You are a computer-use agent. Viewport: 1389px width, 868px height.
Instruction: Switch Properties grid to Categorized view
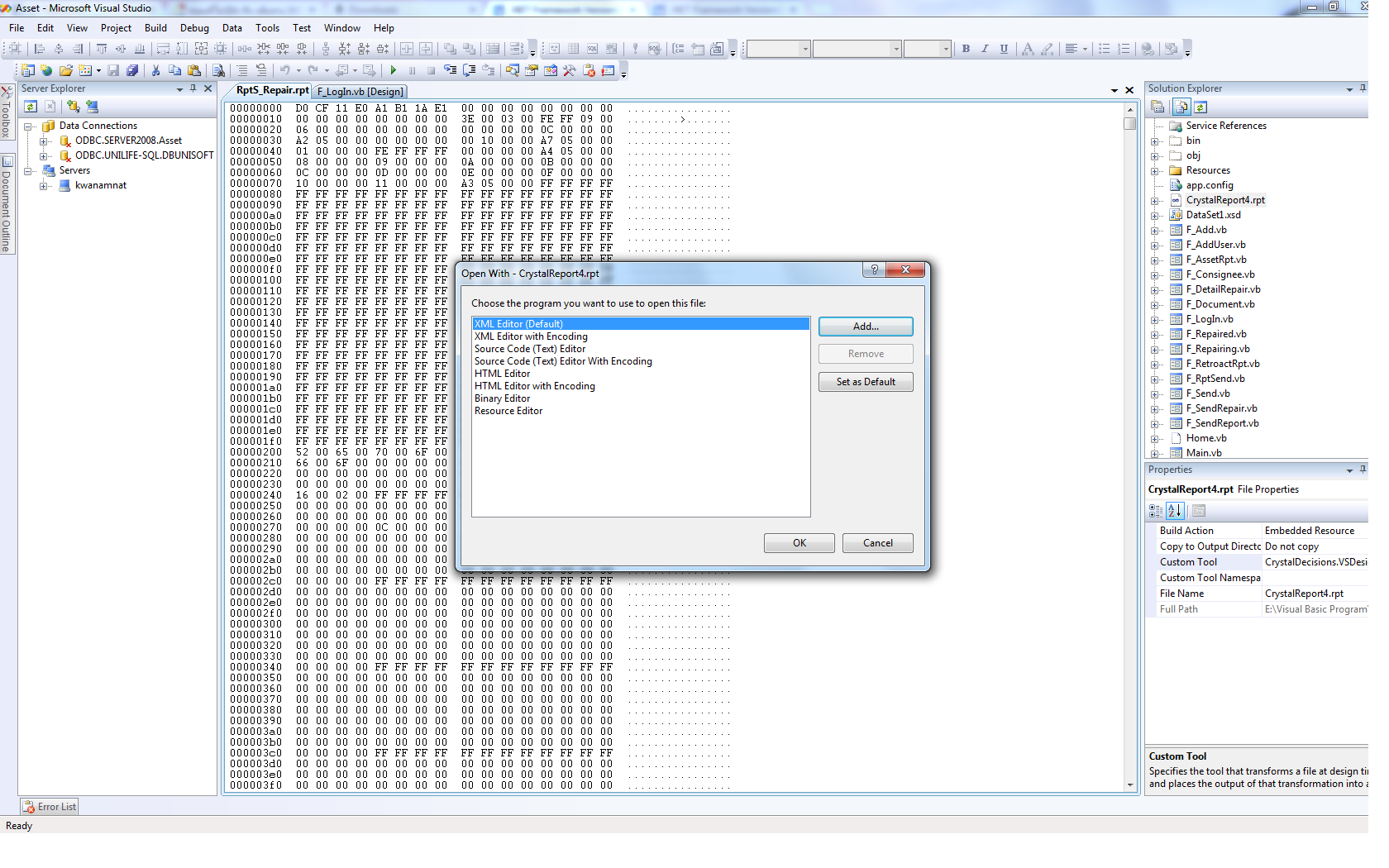click(x=1156, y=511)
